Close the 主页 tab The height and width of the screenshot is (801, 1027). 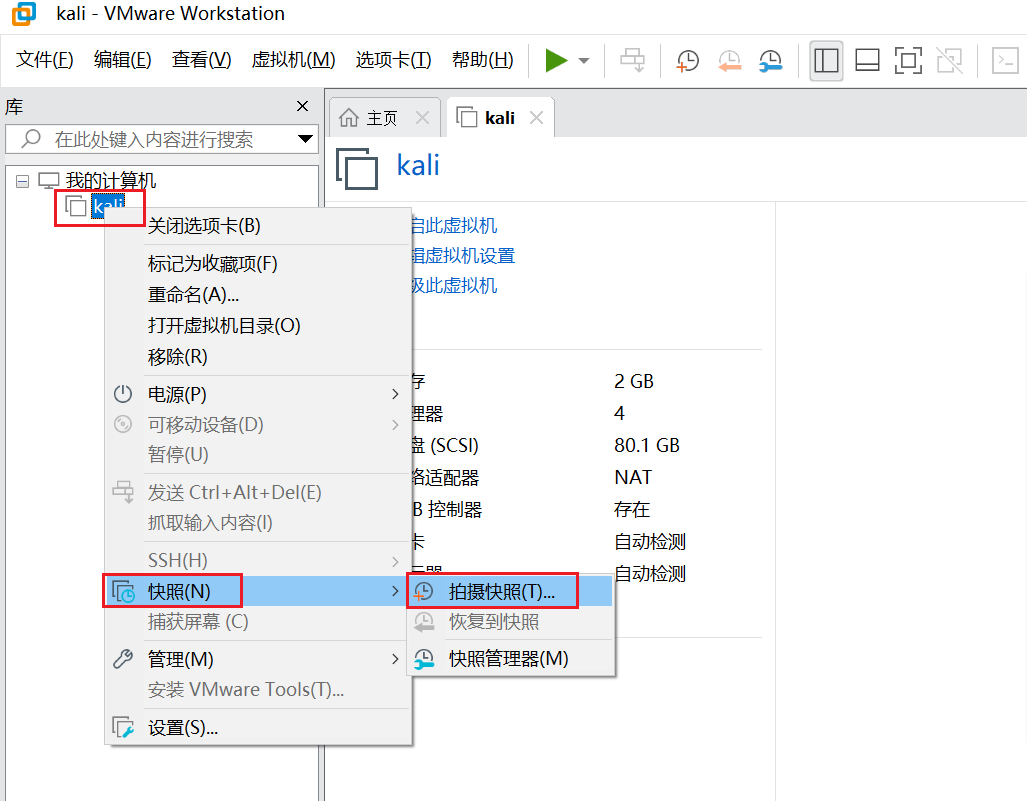pos(422,118)
